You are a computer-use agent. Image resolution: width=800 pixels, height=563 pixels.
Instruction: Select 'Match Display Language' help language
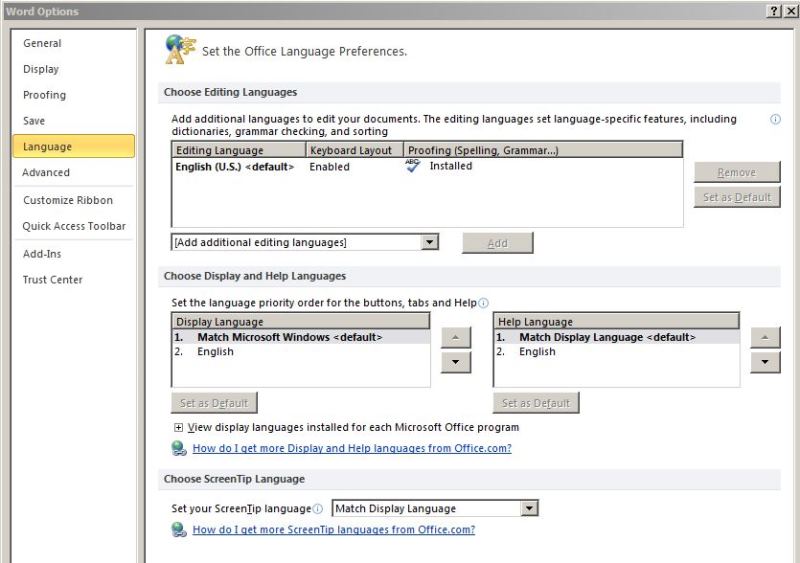[x=616, y=337]
